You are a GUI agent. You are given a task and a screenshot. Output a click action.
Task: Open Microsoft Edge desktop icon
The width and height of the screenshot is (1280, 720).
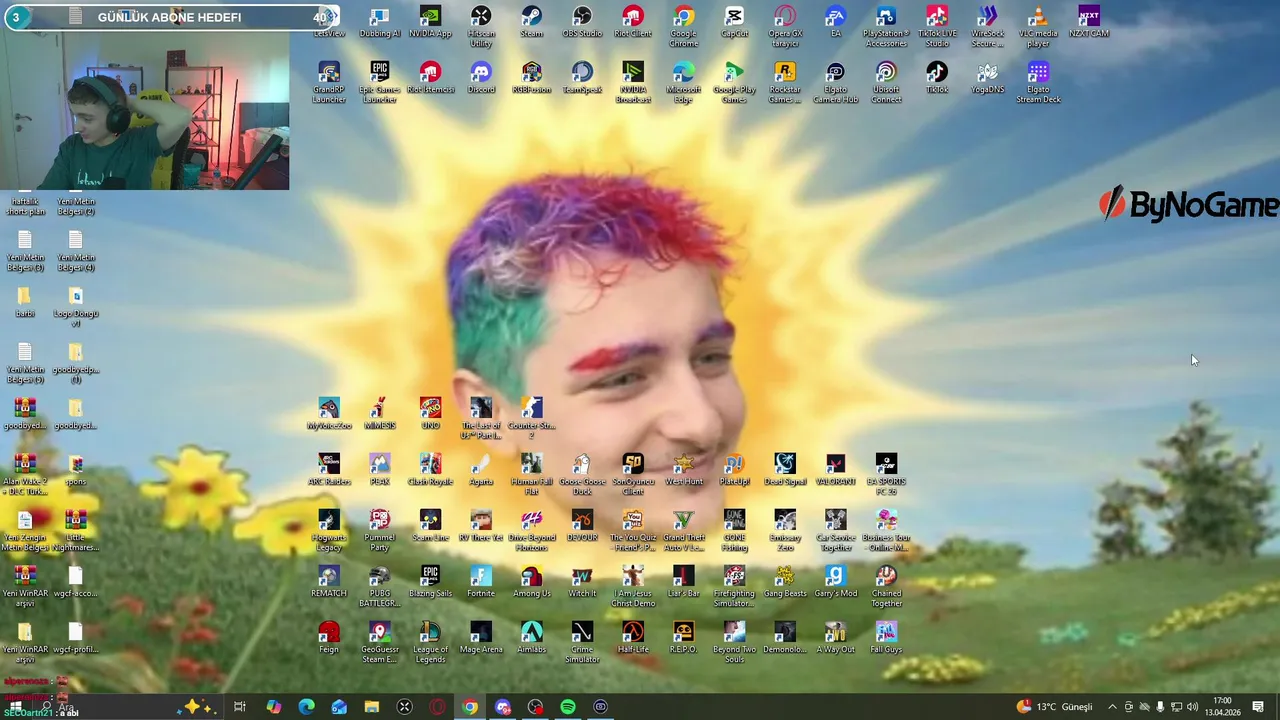(683, 83)
